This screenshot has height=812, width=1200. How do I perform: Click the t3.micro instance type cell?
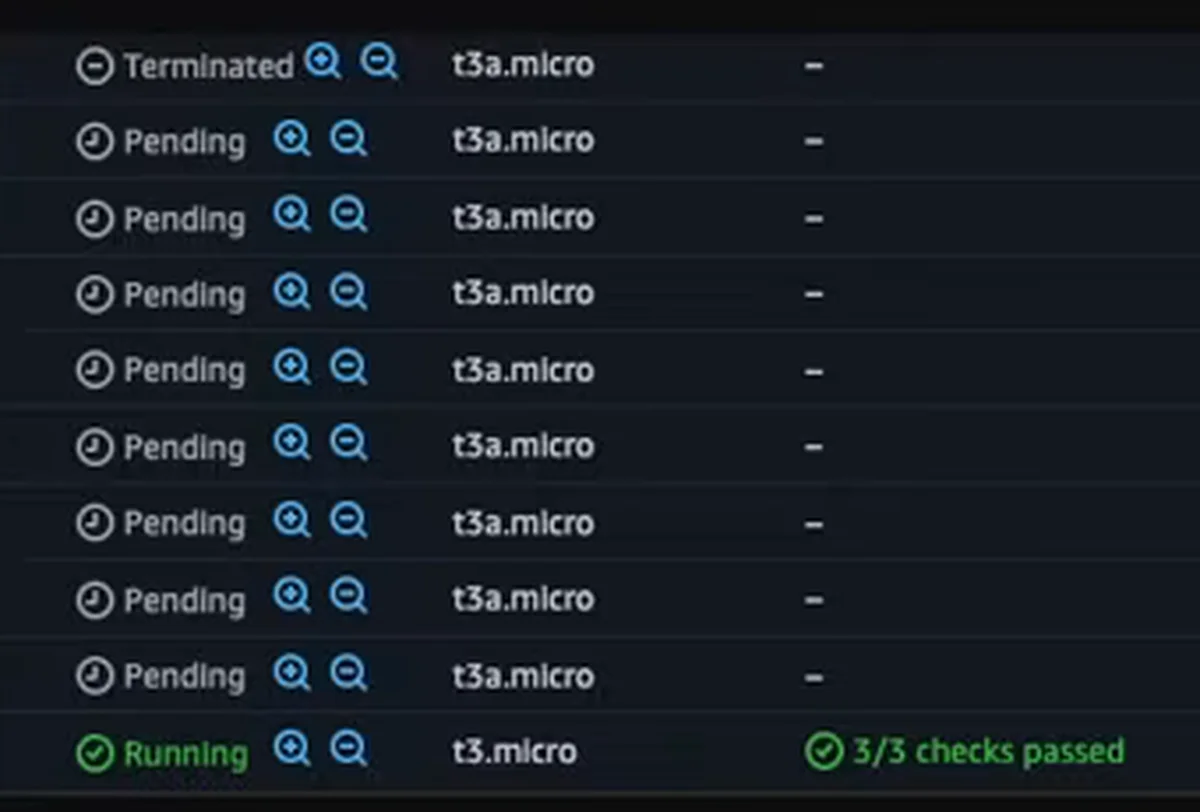(x=514, y=752)
